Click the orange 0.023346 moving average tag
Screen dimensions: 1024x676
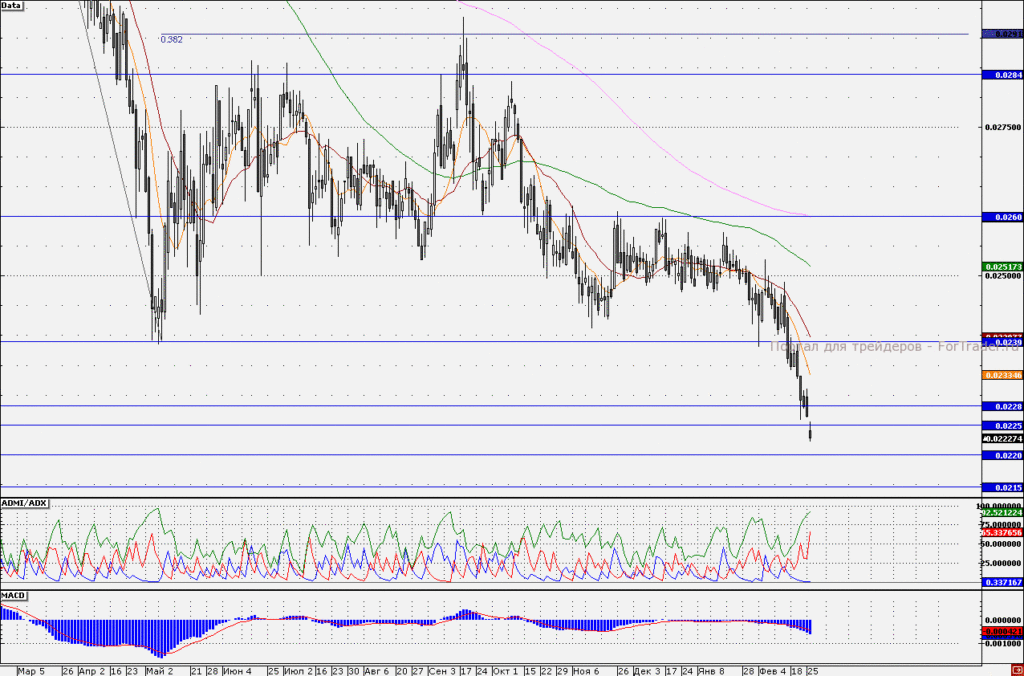(1002, 376)
